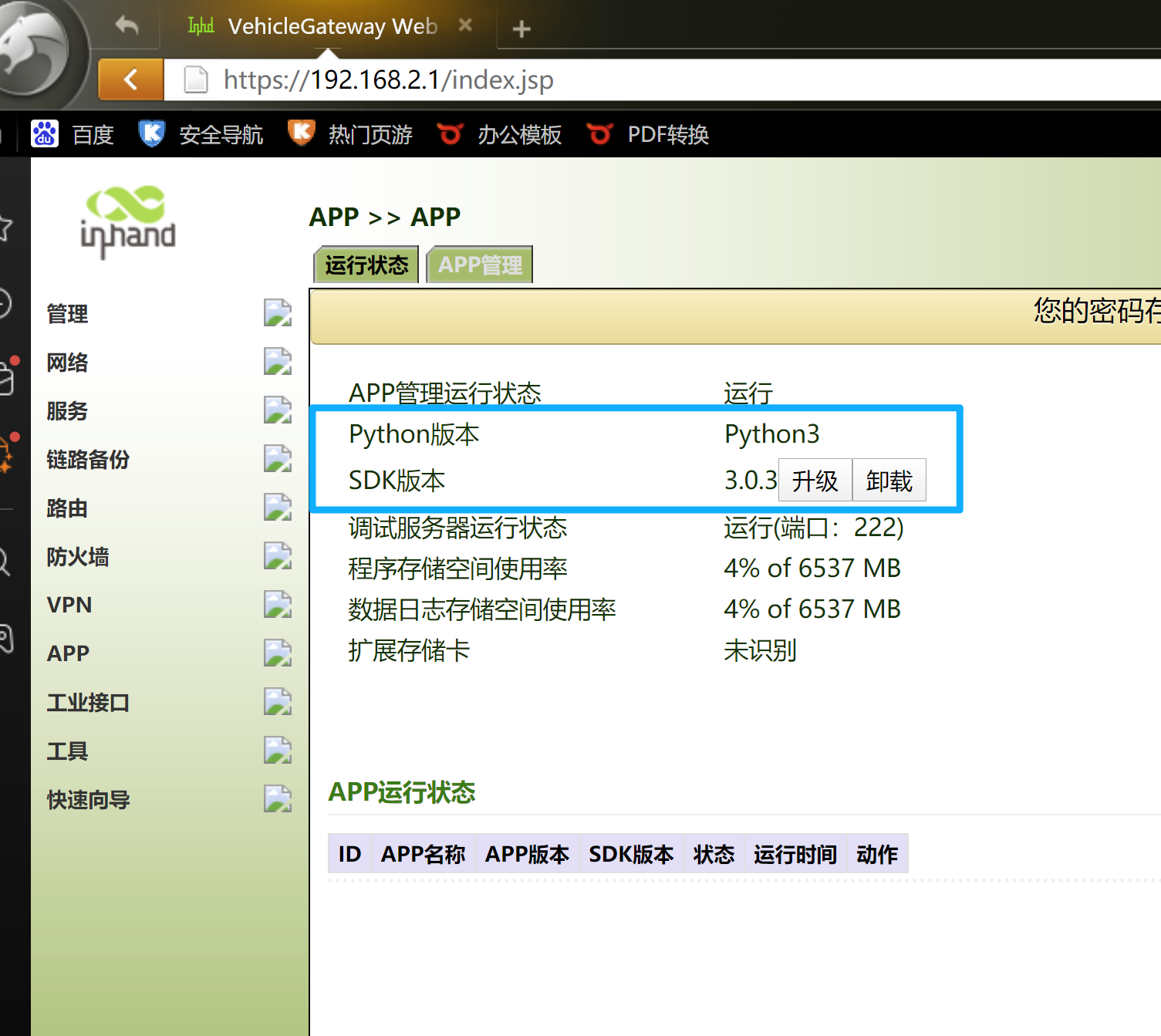1161x1036 pixels.
Task: Close the VehicleGateway Web tab
Action: pos(465,25)
